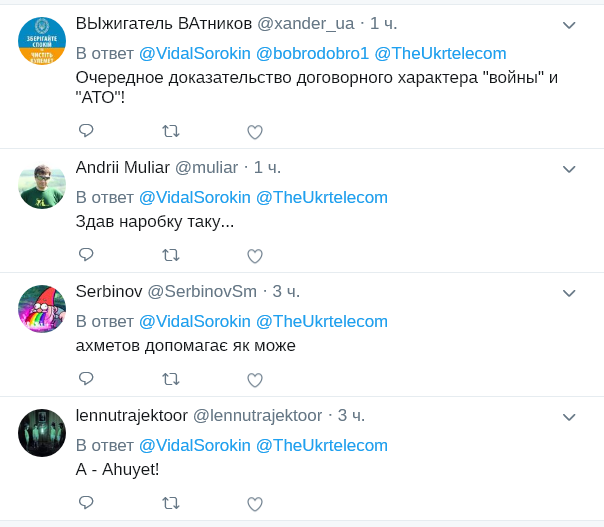Open the @bobrodobro1 mention link

click(311, 53)
